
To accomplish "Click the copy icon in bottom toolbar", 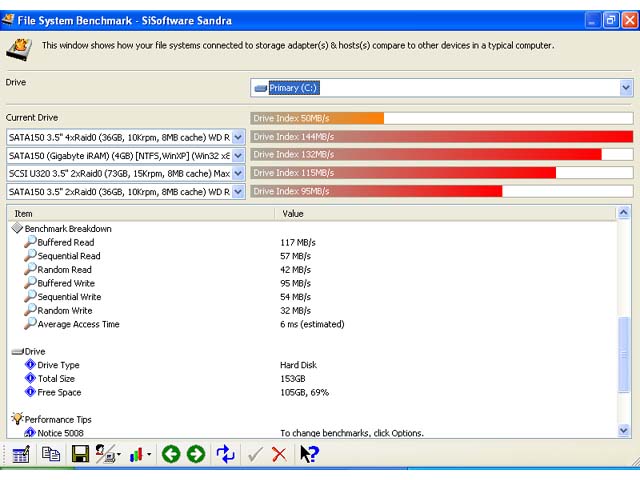I will coord(51,455).
